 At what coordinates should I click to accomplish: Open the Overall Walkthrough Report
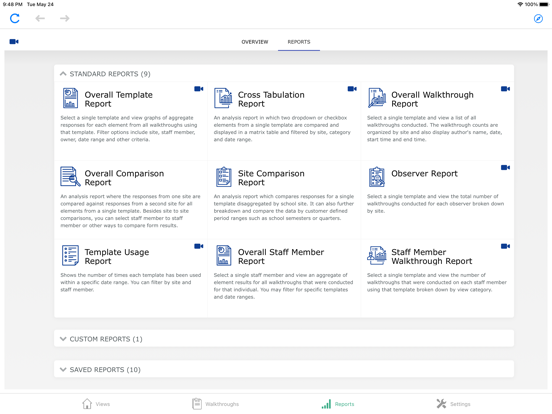tap(432, 99)
